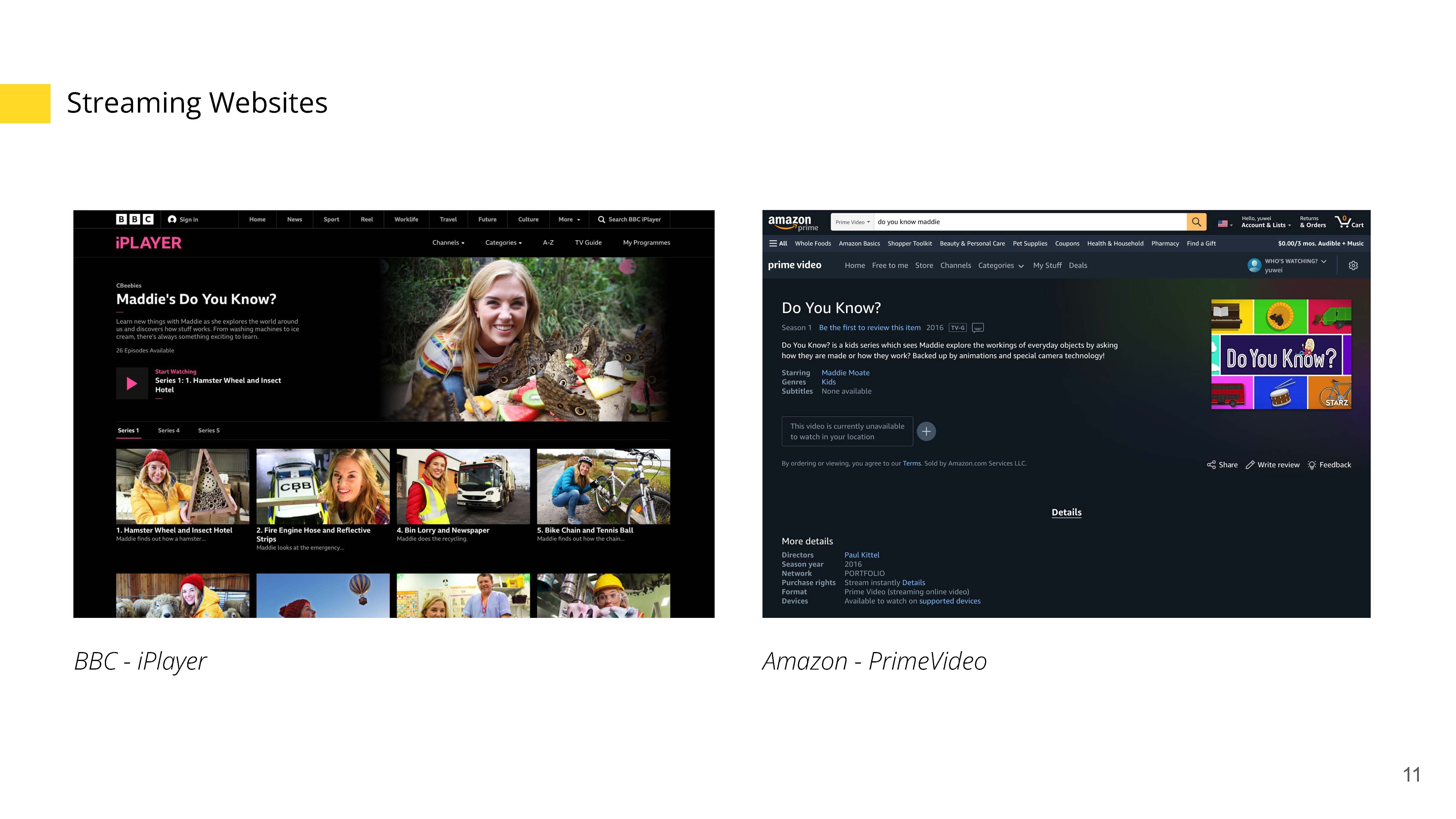
Task: Expand iPlayer Categories dropdown
Action: pyautogui.click(x=503, y=243)
